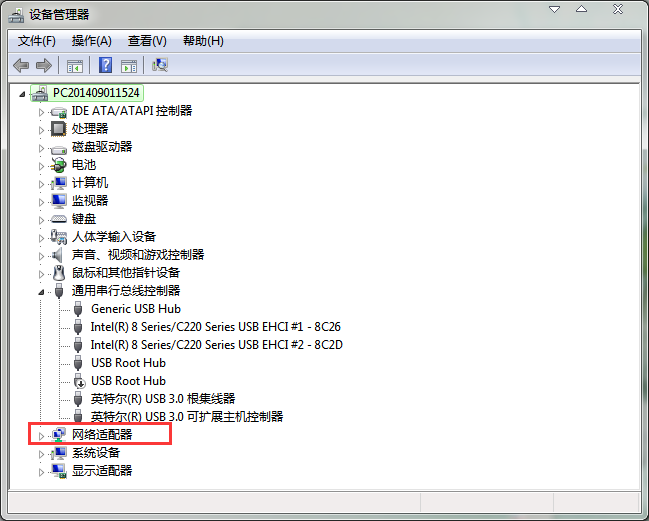Image resolution: width=649 pixels, height=521 pixels.
Task: Expand the IDE ATA/ATAPI 控制器 node
Action: 41,111
